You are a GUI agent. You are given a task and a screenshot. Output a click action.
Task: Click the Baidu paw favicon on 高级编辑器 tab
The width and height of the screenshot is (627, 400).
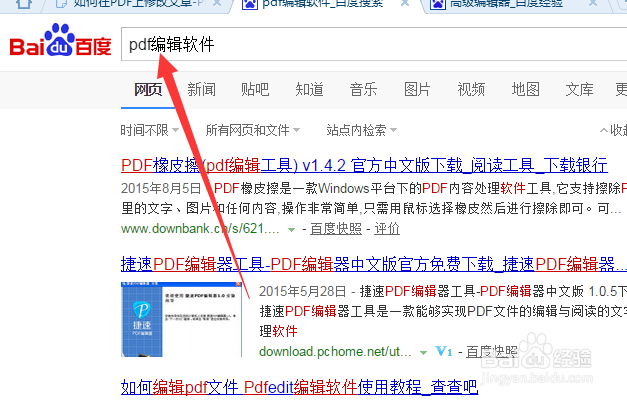coord(437,4)
